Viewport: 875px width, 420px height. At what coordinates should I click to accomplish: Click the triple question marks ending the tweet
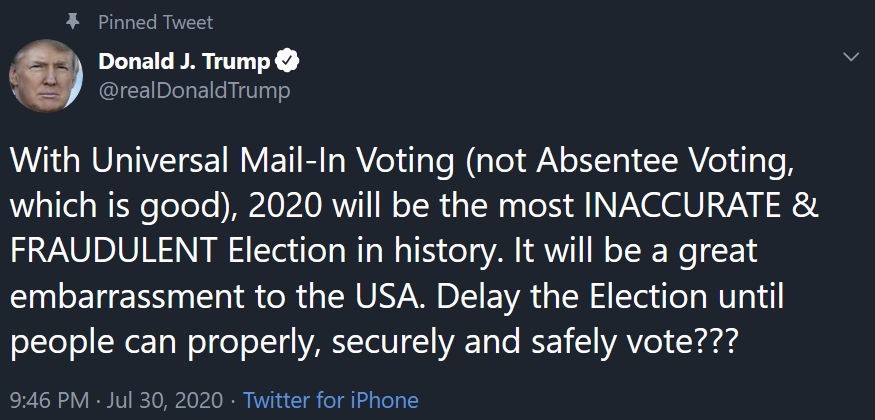713,343
